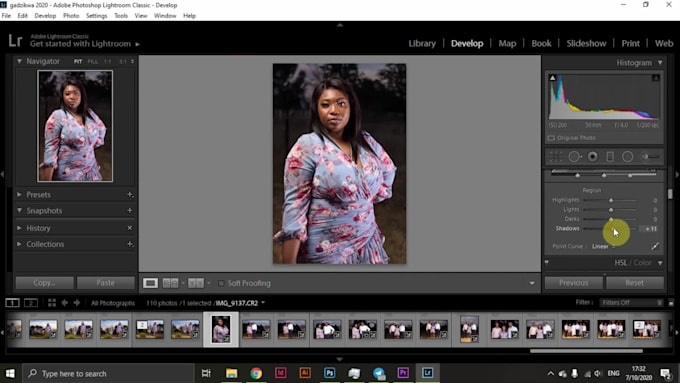680x383 pixels.
Task: Switch to the Print module
Action: point(631,43)
